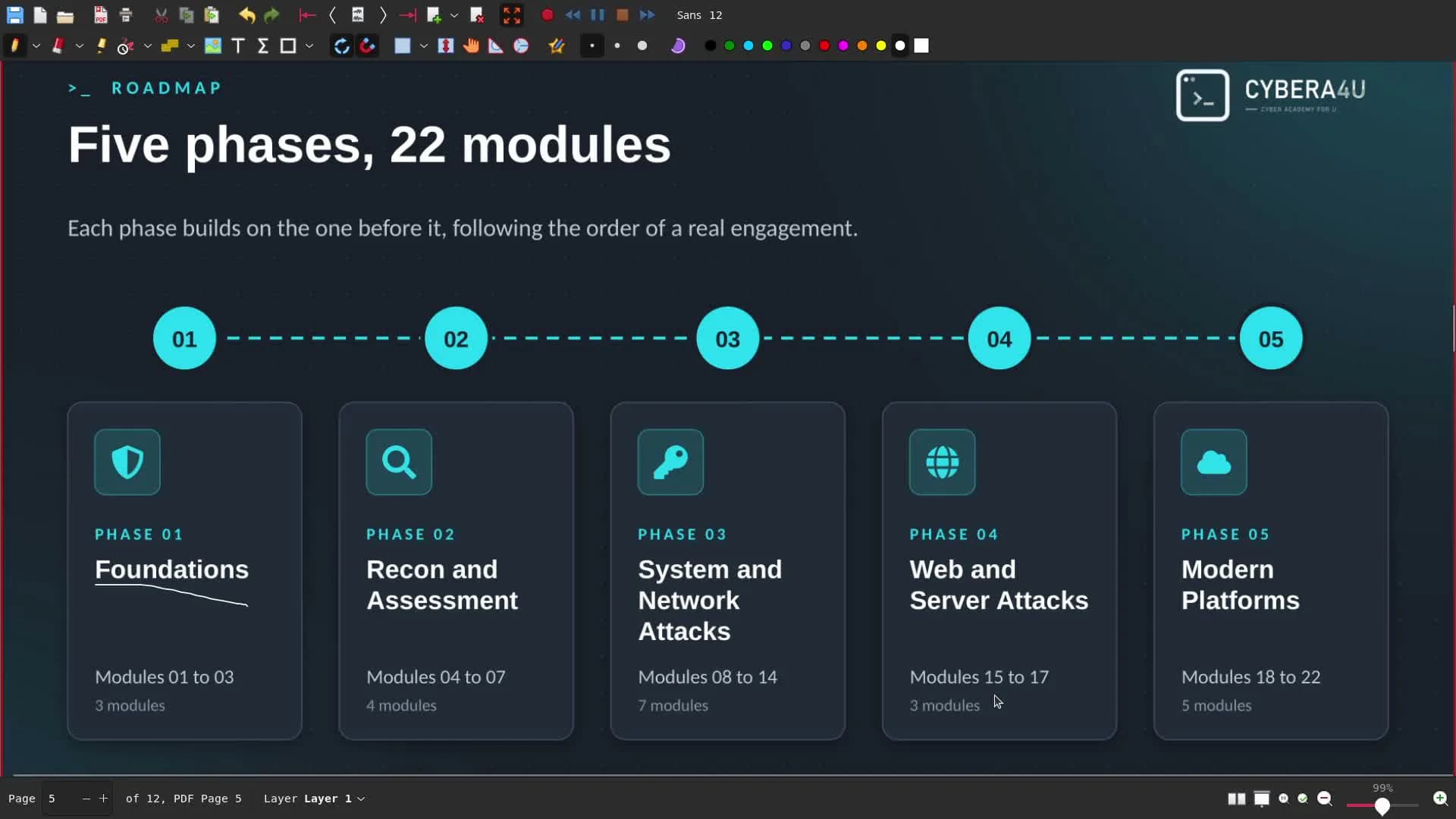Select the Vertical Space tool
1456x819 pixels.
pos(446,46)
